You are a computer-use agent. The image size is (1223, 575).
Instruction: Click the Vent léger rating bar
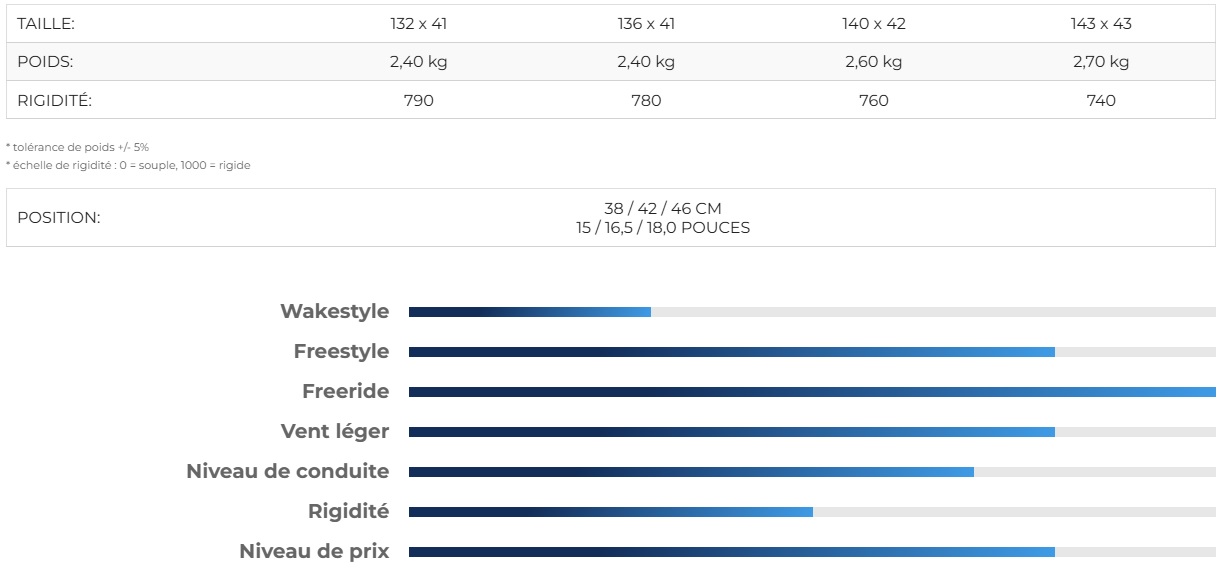[x=812, y=432]
